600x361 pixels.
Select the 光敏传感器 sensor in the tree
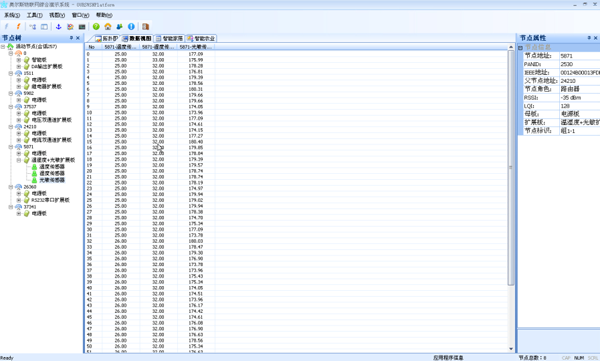(x=52, y=180)
